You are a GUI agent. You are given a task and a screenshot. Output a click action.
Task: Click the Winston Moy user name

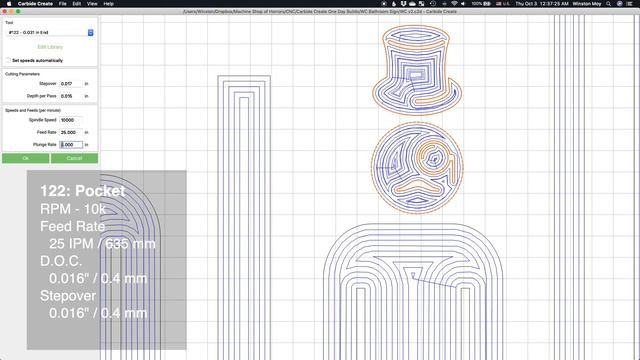[587, 3]
